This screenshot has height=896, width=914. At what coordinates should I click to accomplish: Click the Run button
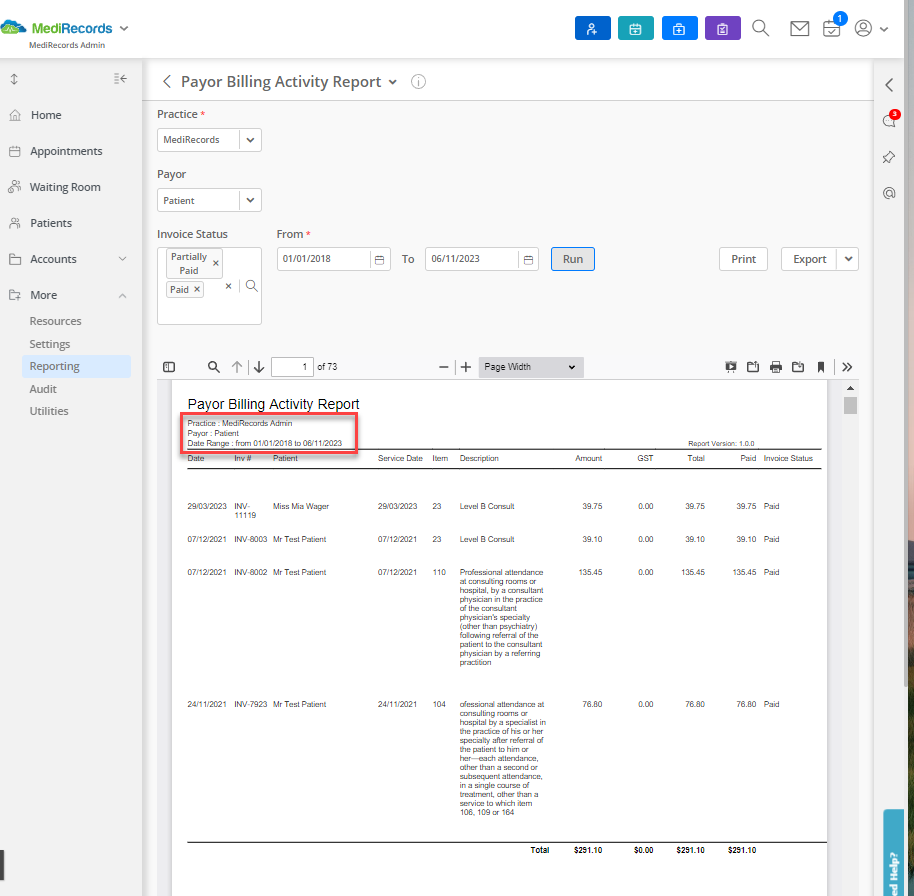572,258
